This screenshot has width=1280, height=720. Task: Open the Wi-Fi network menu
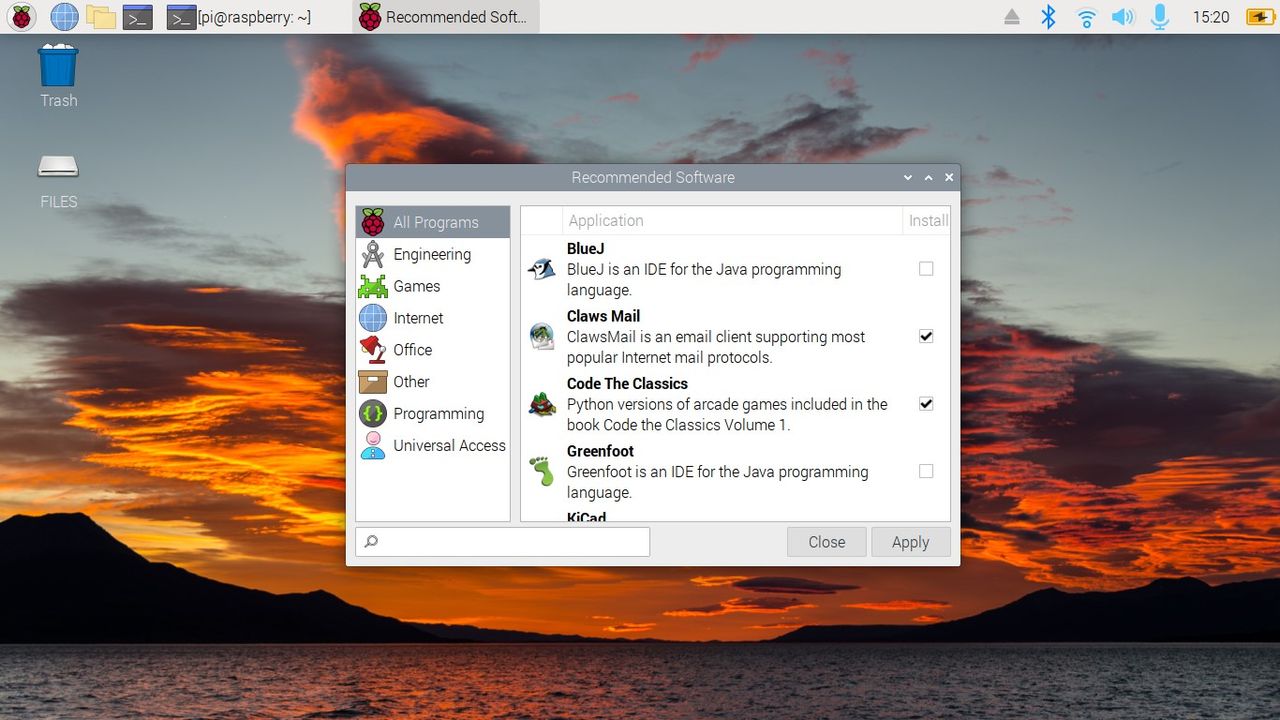1086,17
